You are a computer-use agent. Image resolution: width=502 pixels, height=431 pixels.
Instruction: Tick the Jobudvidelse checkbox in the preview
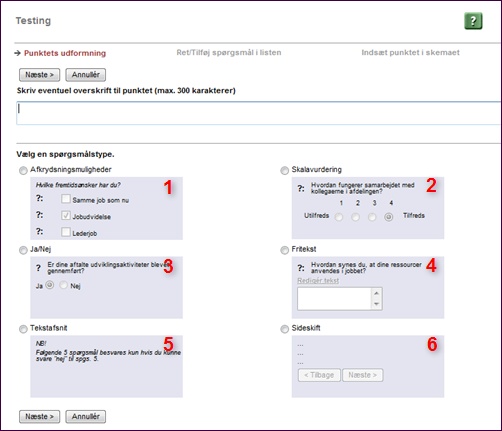point(66,215)
